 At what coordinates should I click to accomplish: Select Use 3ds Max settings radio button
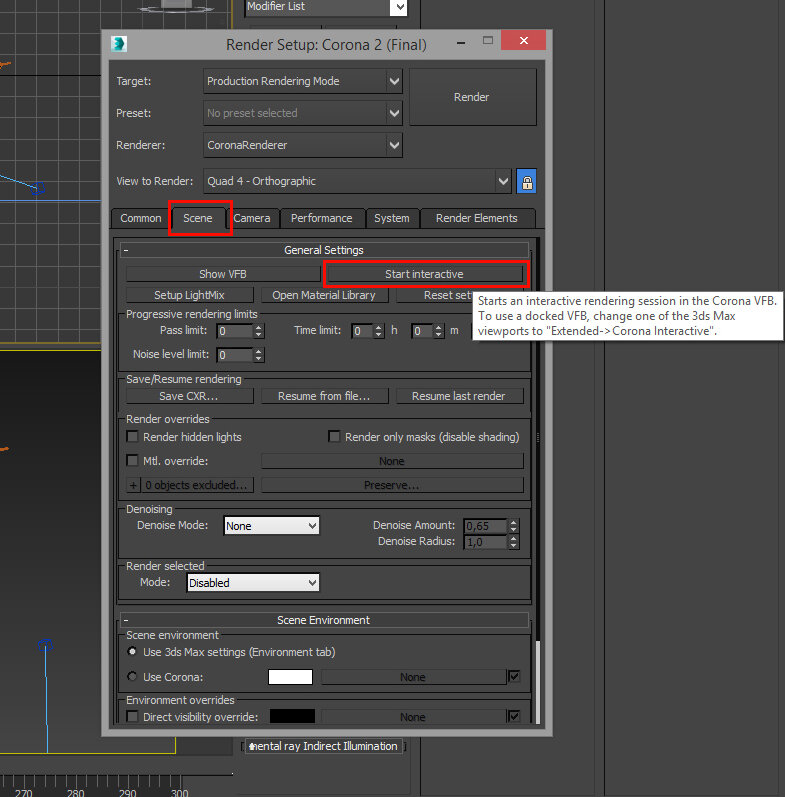coord(133,652)
